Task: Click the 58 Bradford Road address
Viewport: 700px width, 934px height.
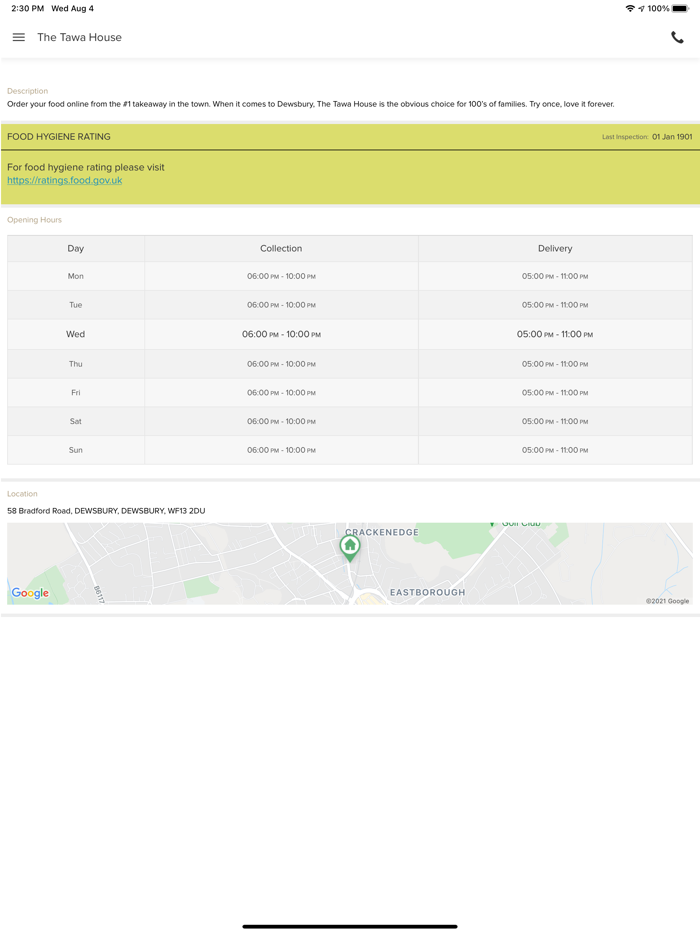Action: [x=106, y=510]
